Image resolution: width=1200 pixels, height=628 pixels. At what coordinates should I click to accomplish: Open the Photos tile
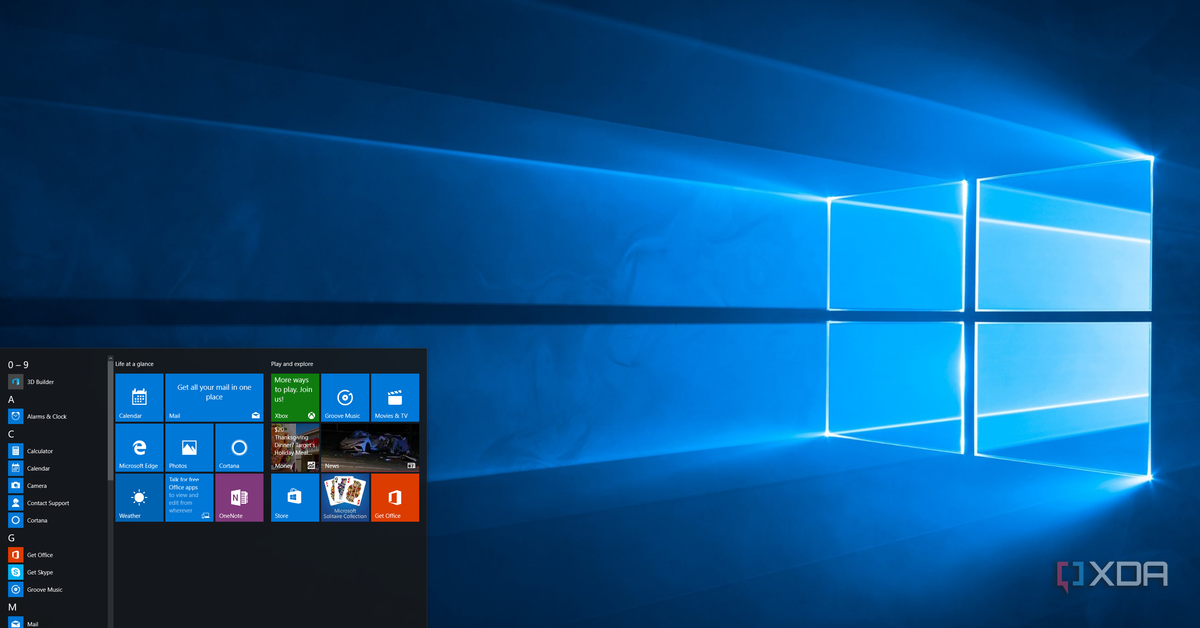189,447
